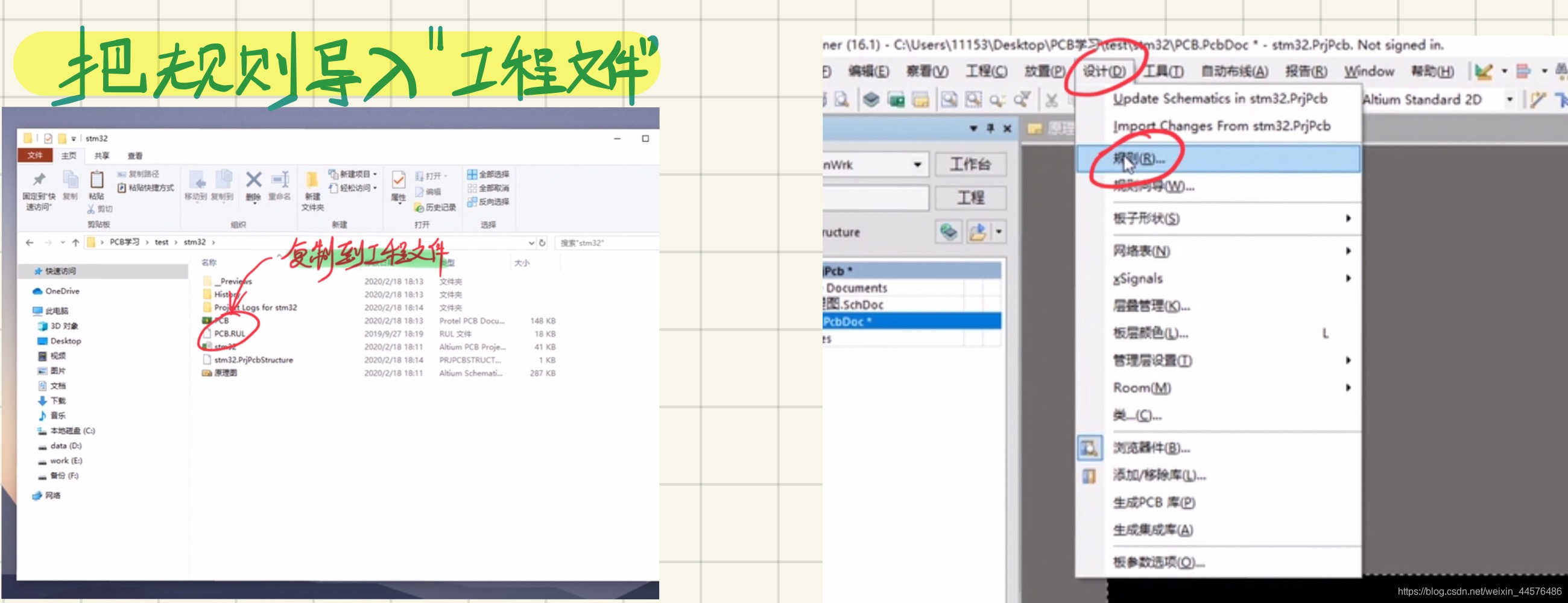
Task: Click Pin to Quick access in Explorer ribbon
Action: 39,191
